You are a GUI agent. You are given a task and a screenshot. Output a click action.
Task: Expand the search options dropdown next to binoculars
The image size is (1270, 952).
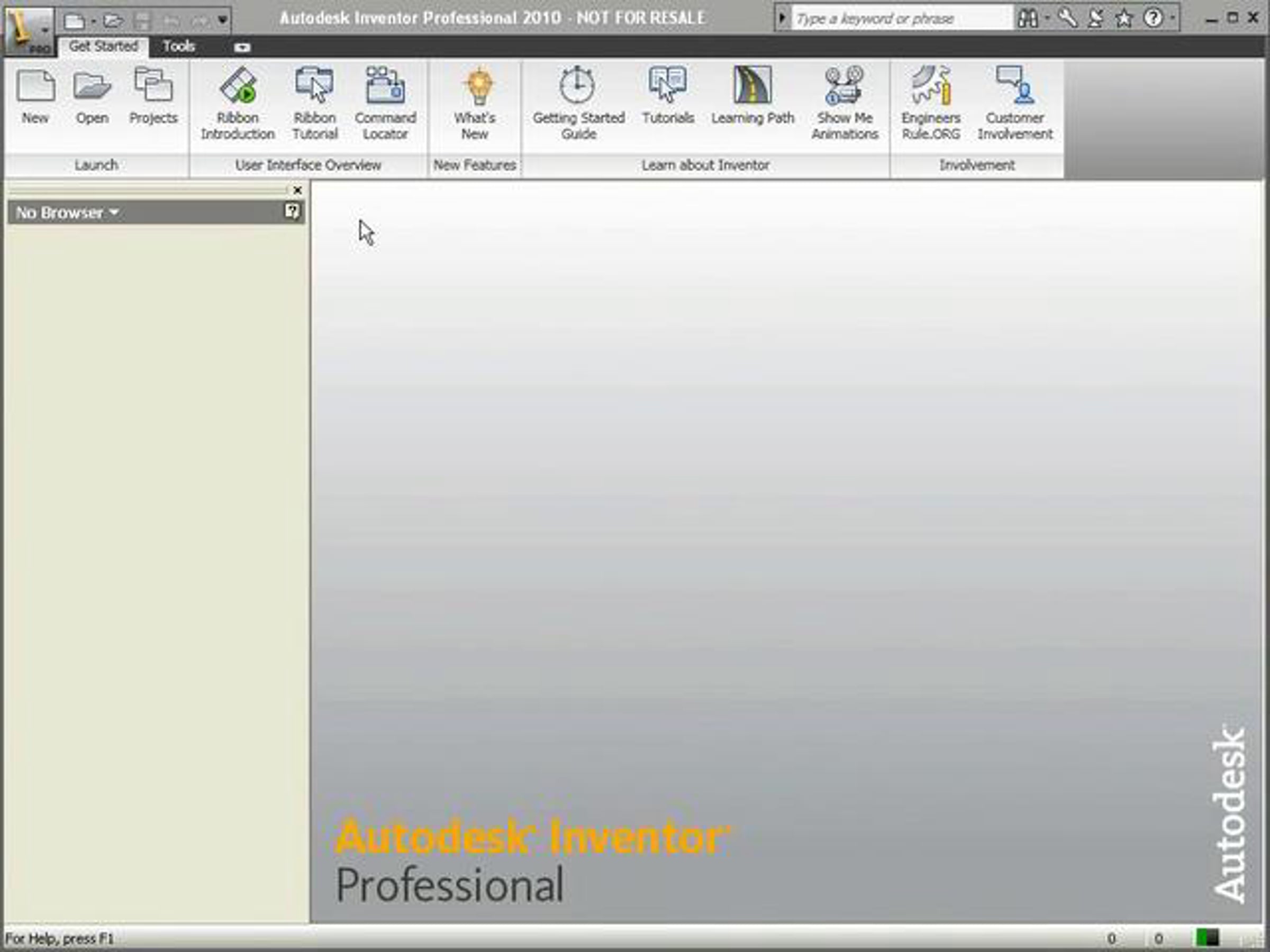(1047, 19)
